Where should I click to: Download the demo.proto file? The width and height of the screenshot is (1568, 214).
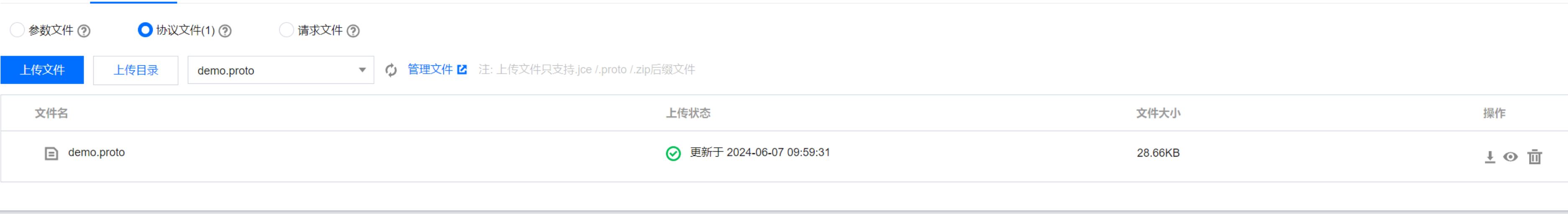tap(1489, 157)
